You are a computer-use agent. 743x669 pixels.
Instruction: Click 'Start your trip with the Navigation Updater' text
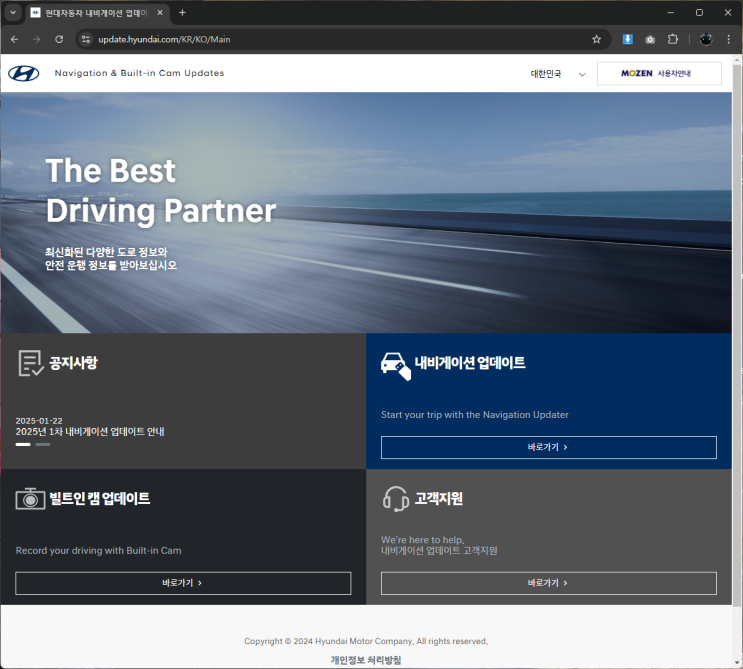(475, 415)
